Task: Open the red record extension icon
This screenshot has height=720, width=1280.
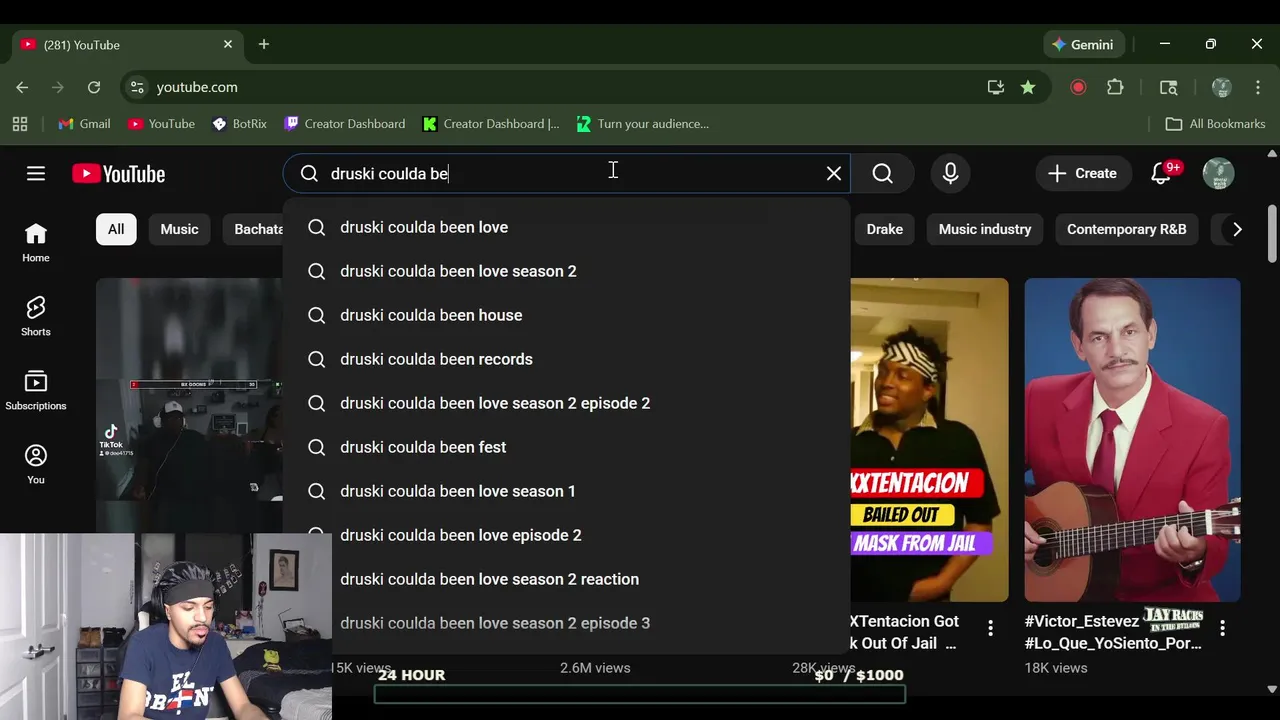Action: [1078, 87]
